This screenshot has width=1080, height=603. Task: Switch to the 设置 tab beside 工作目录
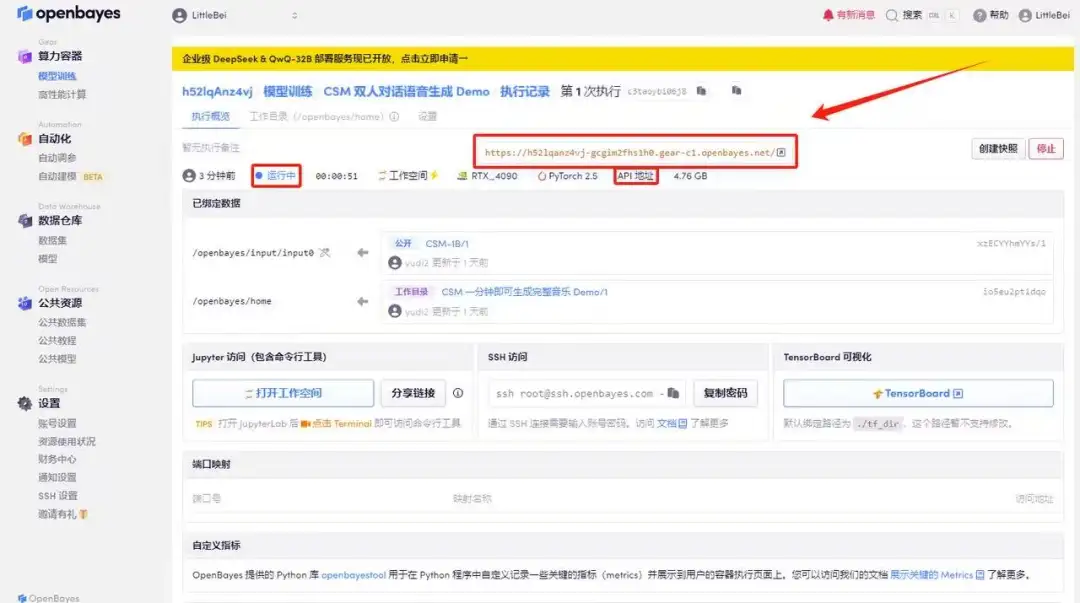pos(428,116)
